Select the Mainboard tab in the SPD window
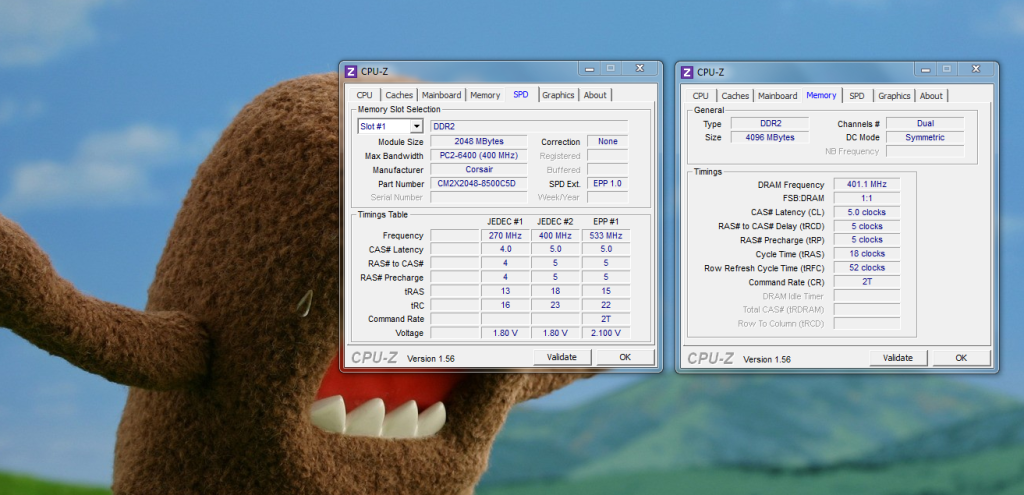 [x=441, y=95]
